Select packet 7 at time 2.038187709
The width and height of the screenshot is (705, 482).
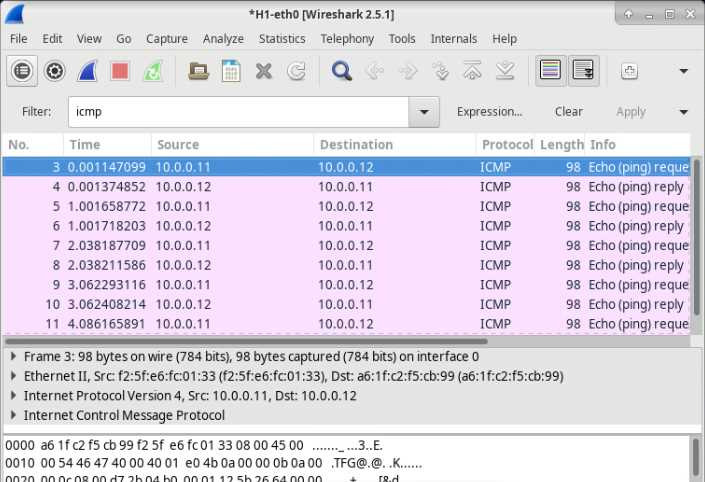[x=346, y=245]
